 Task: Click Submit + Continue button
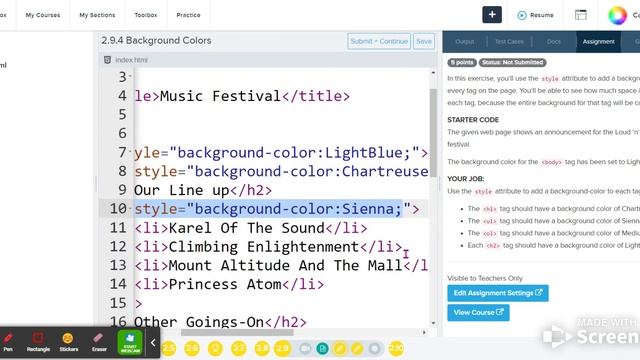pos(379,41)
